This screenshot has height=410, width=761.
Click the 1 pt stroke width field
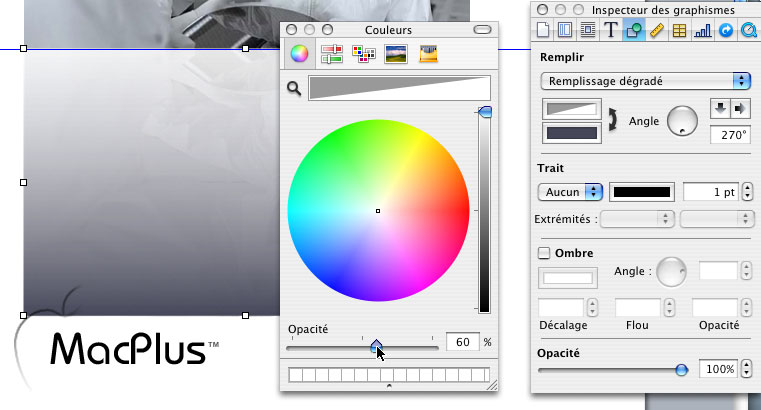coord(711,192)
